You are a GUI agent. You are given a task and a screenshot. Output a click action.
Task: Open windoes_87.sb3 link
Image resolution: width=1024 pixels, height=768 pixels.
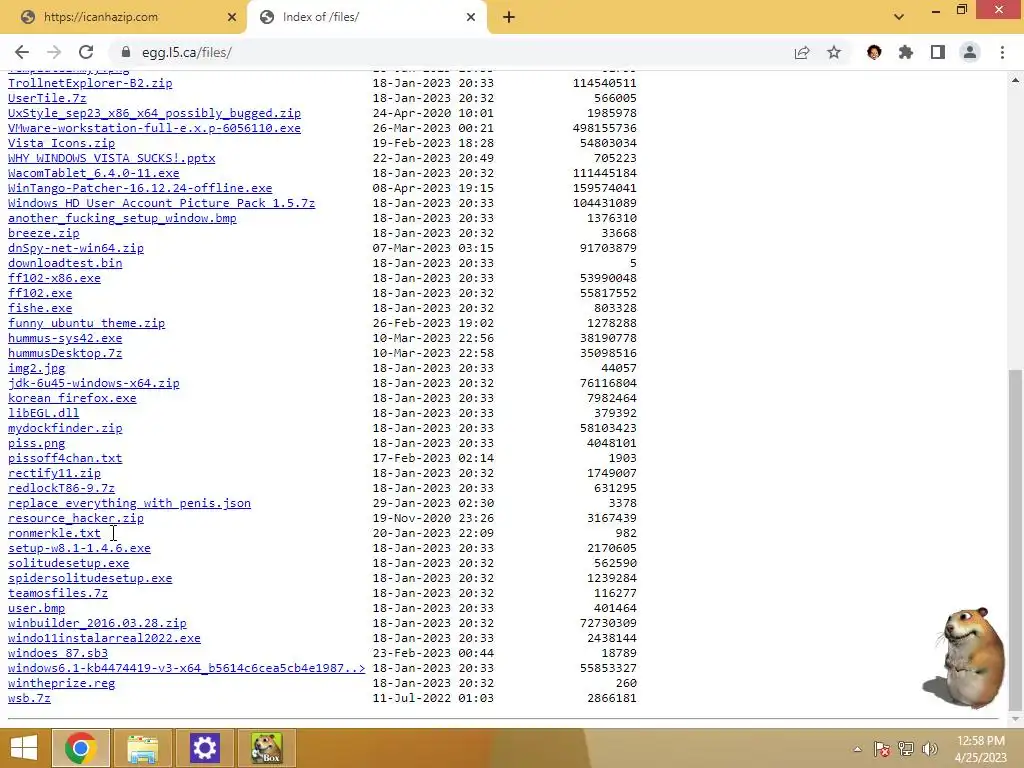57,654
